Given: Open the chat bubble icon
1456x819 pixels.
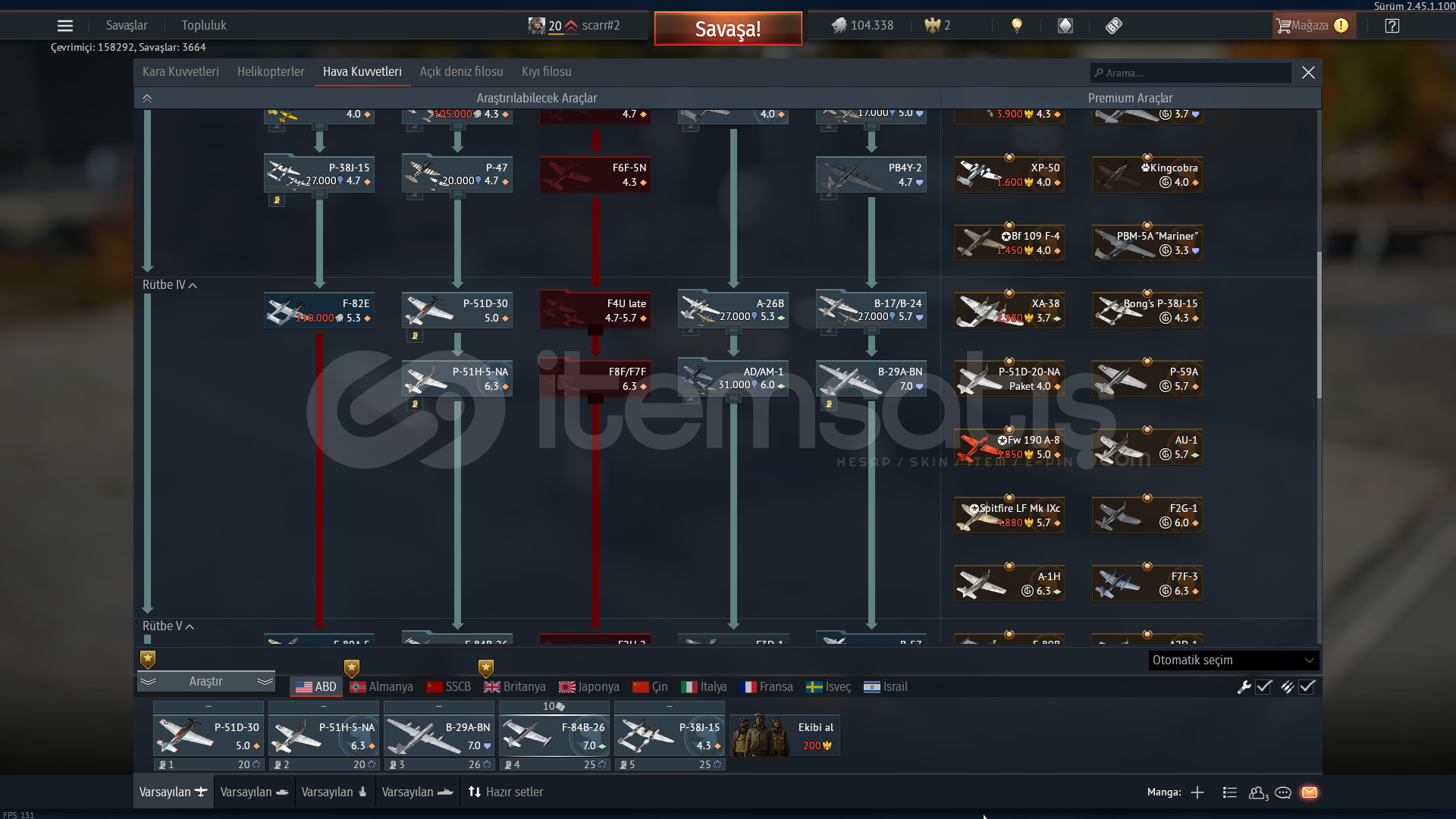Looking at the screenshot, I should [1283, 792].
